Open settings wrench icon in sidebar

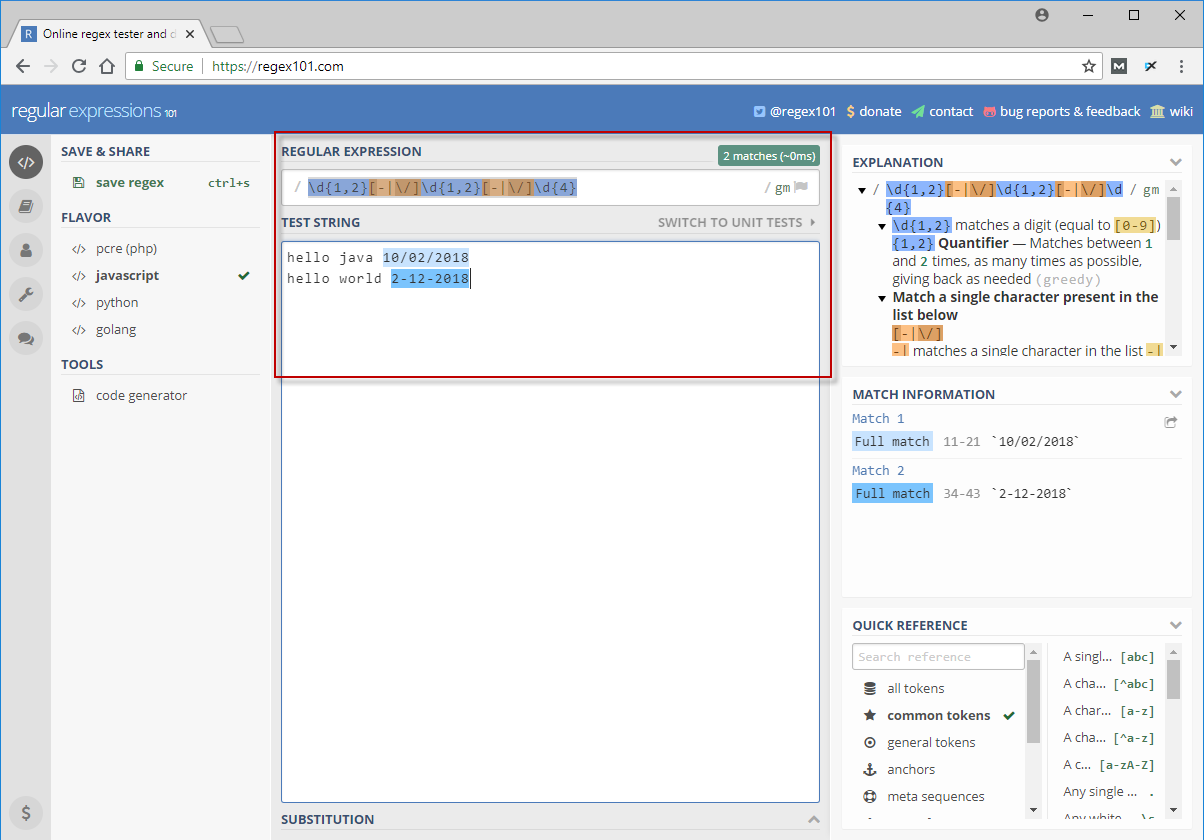(x=26, y=294)
